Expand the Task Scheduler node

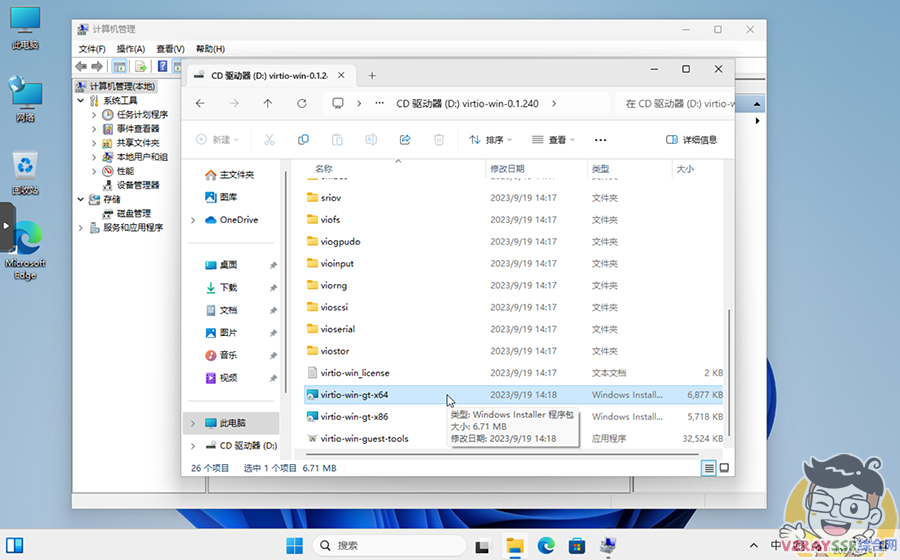point(94,115)
